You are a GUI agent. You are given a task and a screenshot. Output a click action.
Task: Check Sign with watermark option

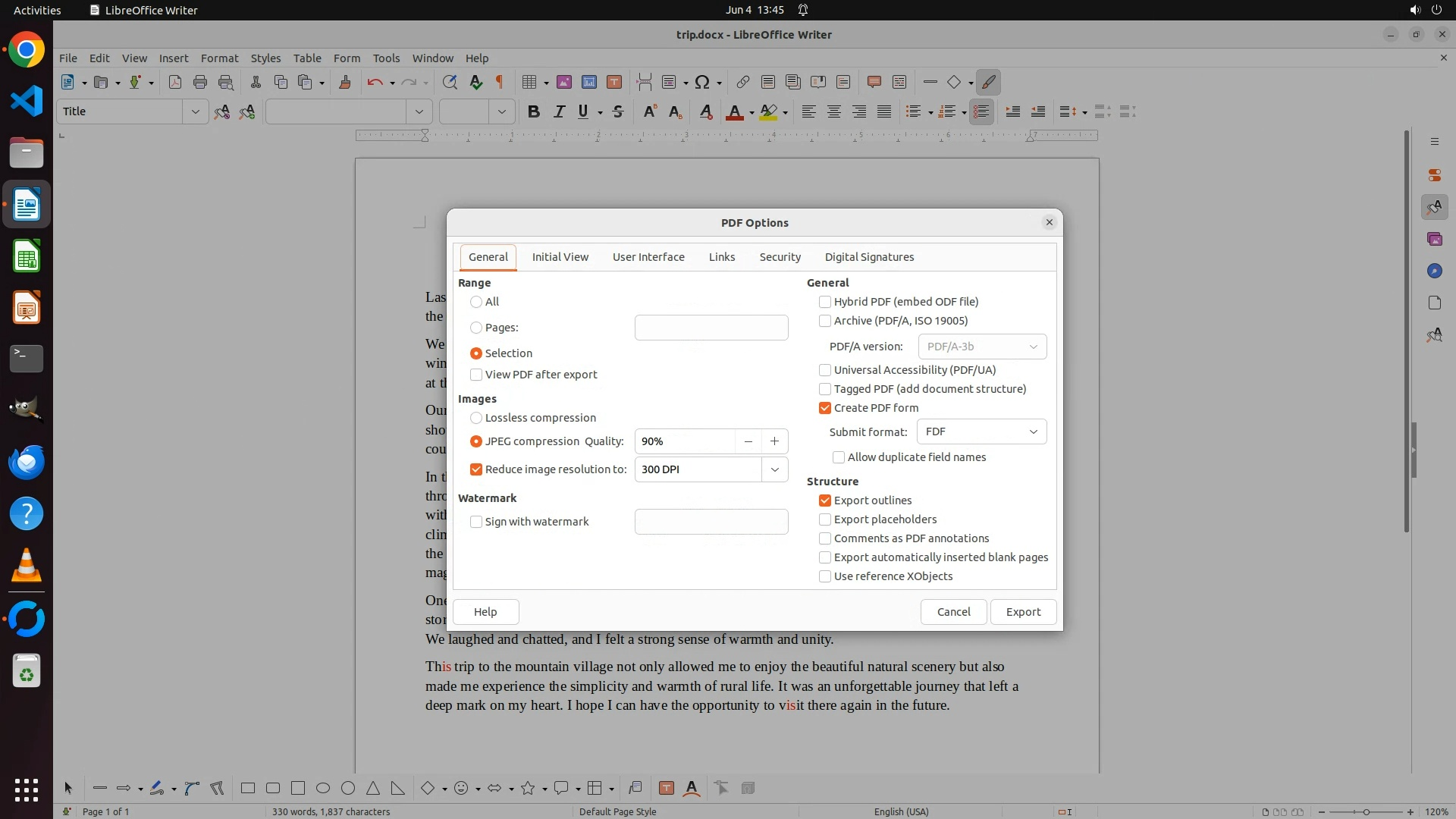coord(476,522)
